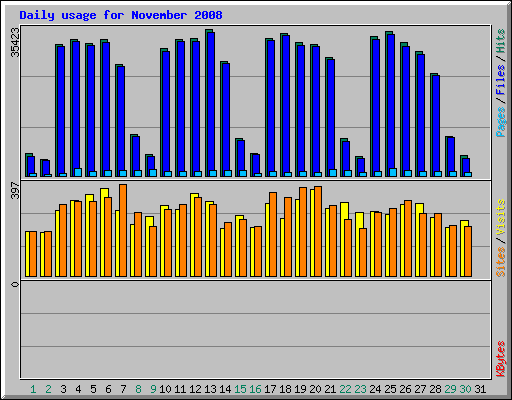Click day label 30 on x-axis
Image resolution: width=512 pixels, height=400 pixels.
point(465,389)
